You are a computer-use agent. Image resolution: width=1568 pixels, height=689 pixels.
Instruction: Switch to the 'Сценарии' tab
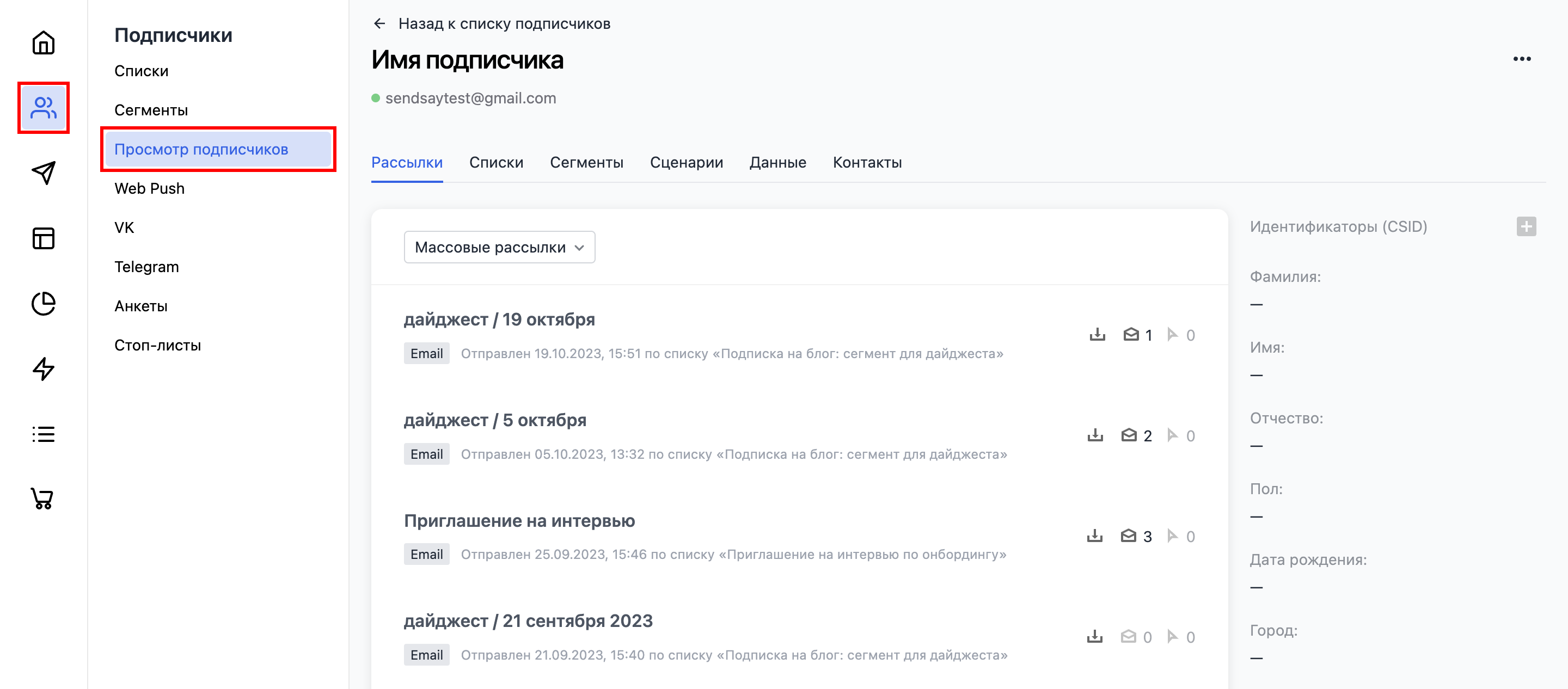(686, 163)
